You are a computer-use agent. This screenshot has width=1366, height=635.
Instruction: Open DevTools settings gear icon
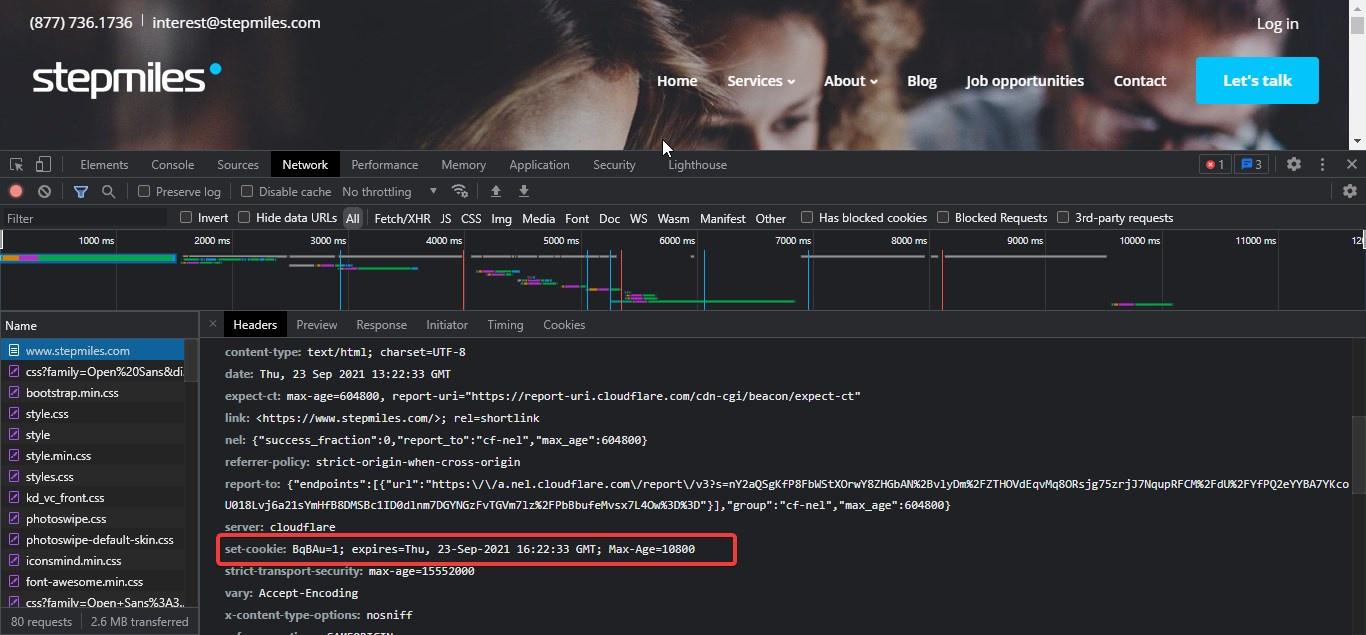(x=1293, y=165)
